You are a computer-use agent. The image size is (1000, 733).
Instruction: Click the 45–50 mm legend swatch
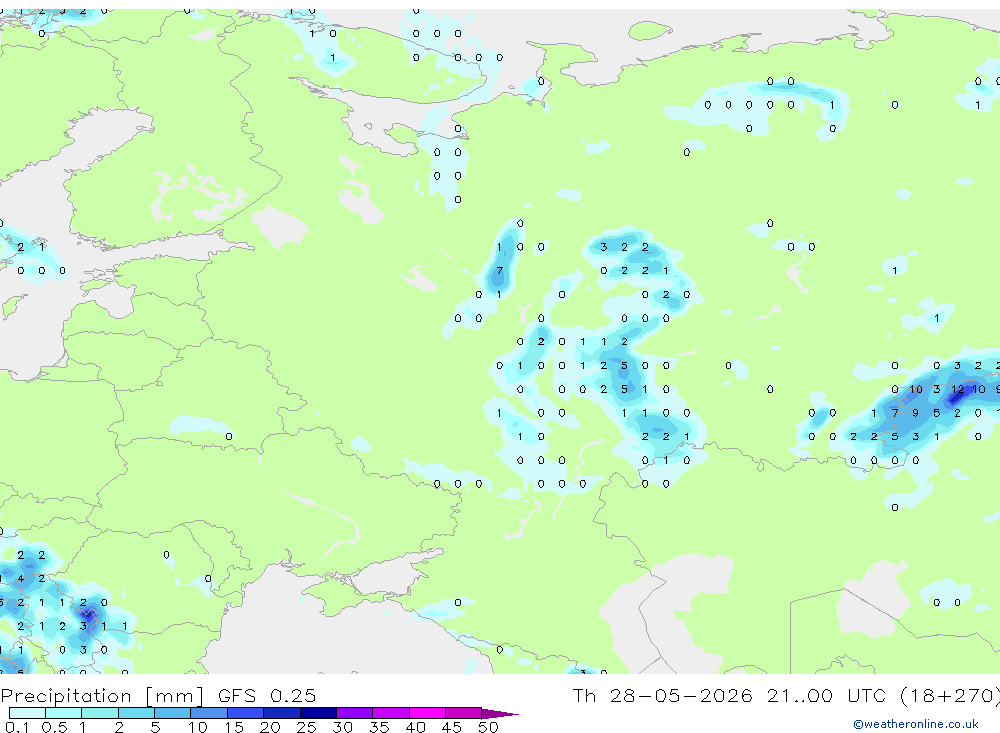pyautogui.click(x=464, y=713)
